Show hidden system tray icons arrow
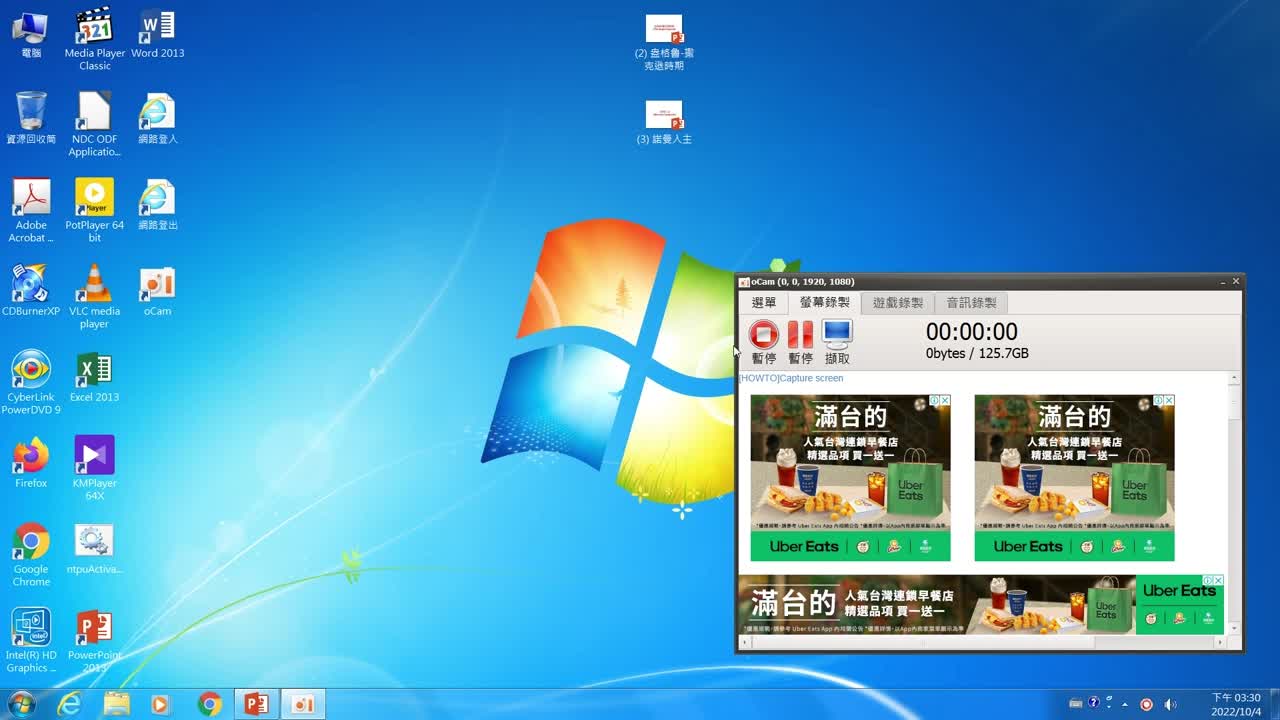 point(1126,704)
